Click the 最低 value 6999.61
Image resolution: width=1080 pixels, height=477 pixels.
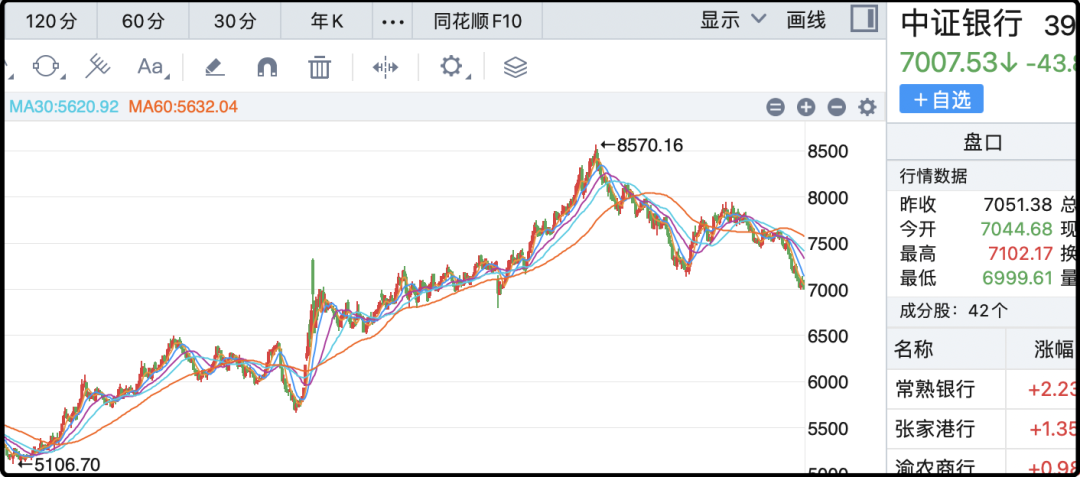[x=1018, y=278]
